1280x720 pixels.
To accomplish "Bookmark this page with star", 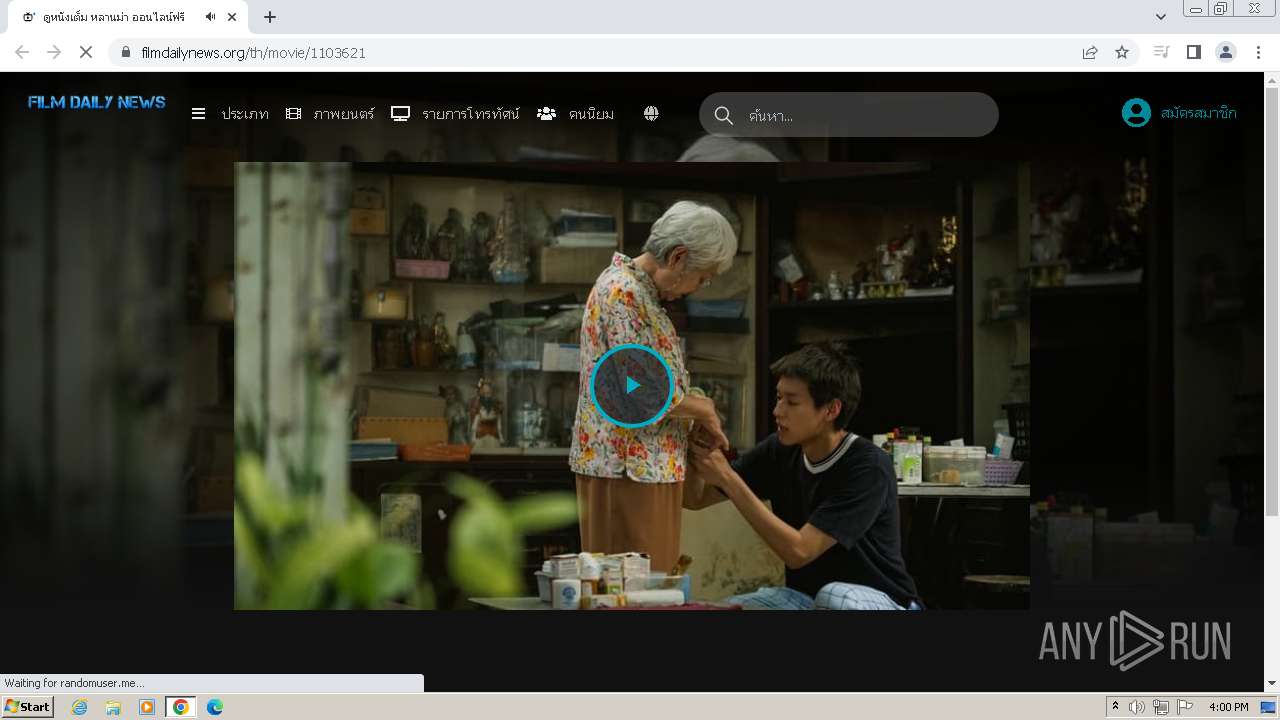I will [x=1122, y=52].
